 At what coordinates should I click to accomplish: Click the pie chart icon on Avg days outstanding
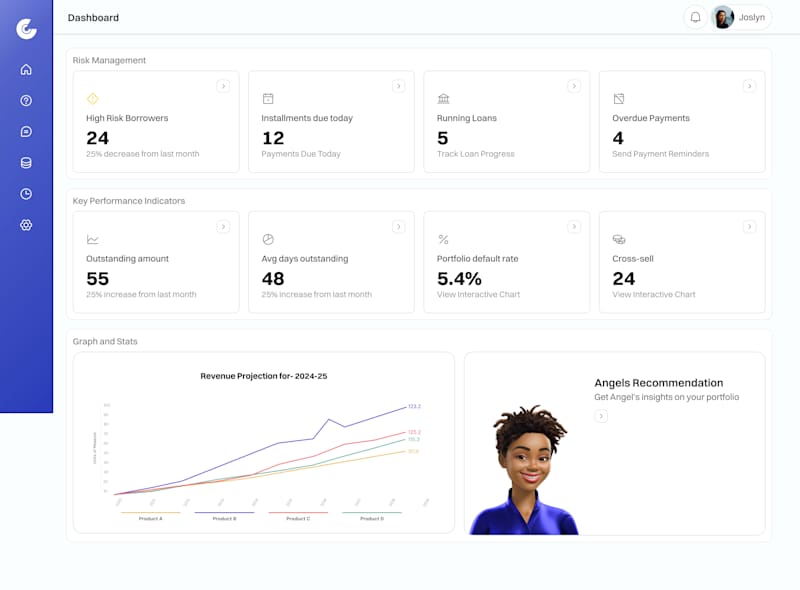[x=268, y=239]
